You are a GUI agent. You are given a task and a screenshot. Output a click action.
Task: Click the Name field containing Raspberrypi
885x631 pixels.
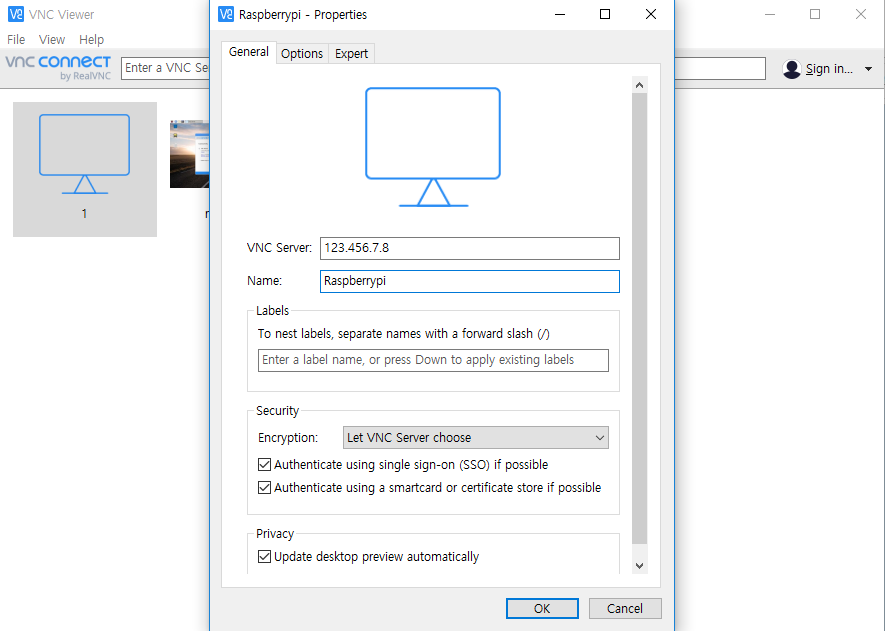click(470, 281)
